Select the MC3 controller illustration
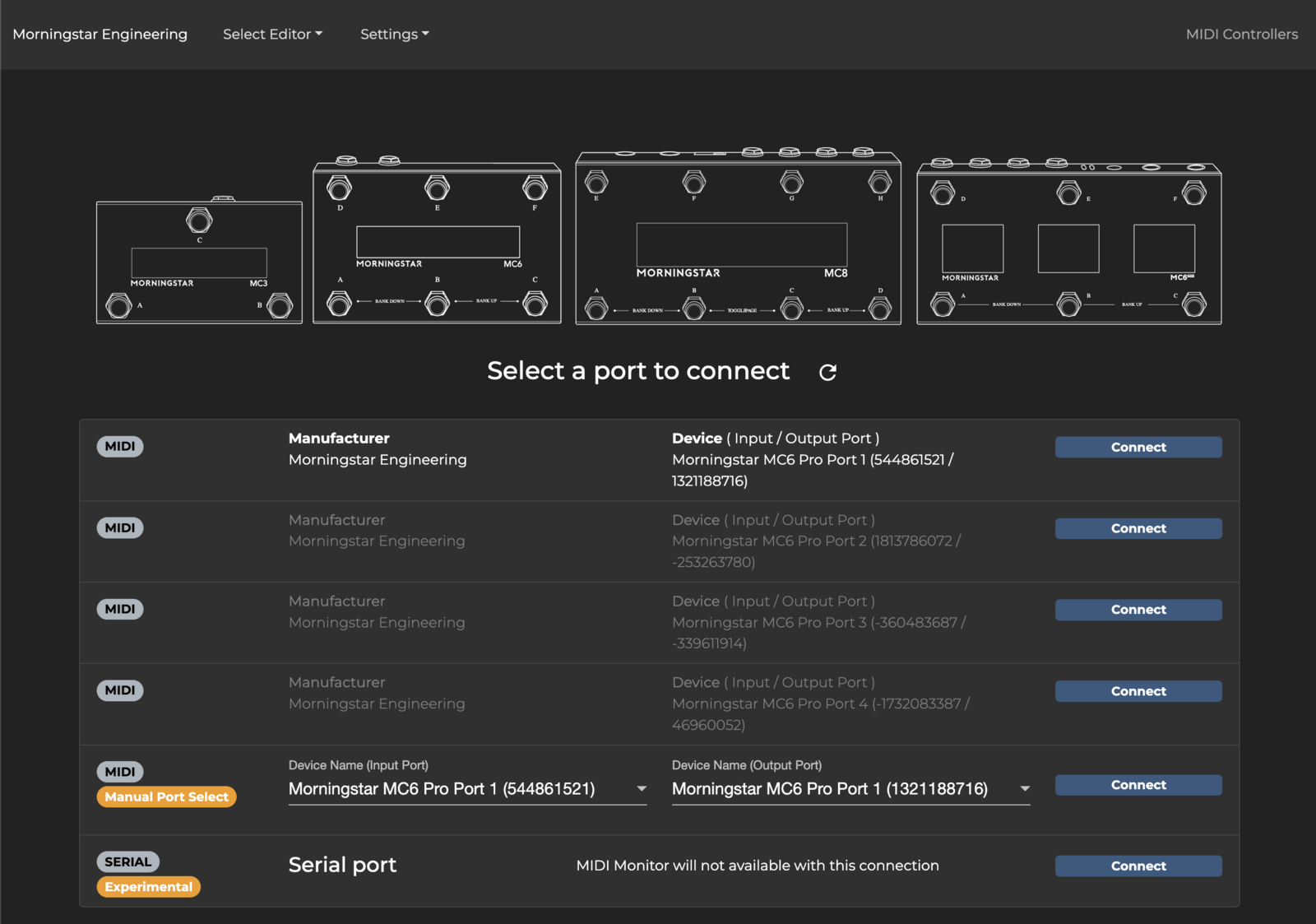The height and width of the screenshot is (924, 1316). 199,260
